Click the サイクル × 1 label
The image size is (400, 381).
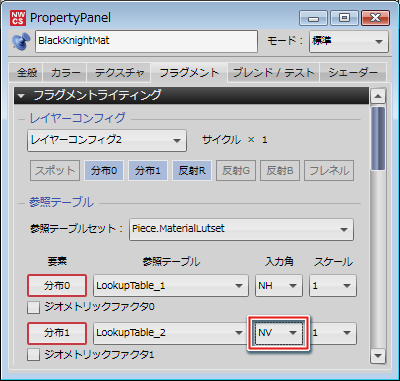235,140
